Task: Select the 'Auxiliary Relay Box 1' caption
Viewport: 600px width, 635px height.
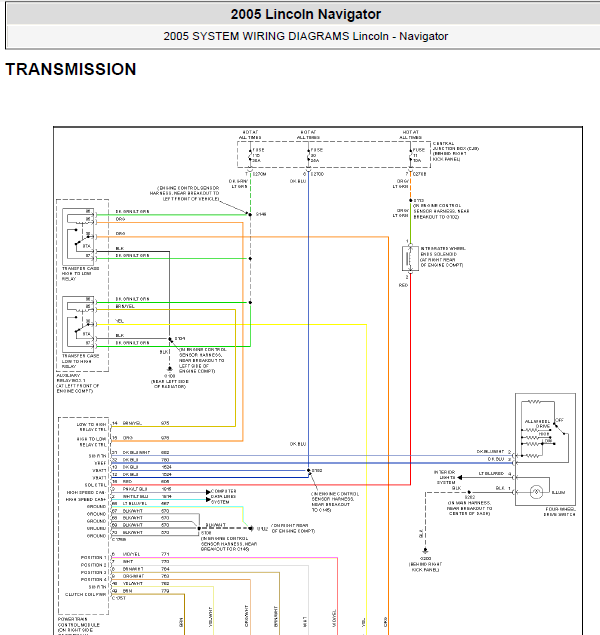Action: point(77,383)
